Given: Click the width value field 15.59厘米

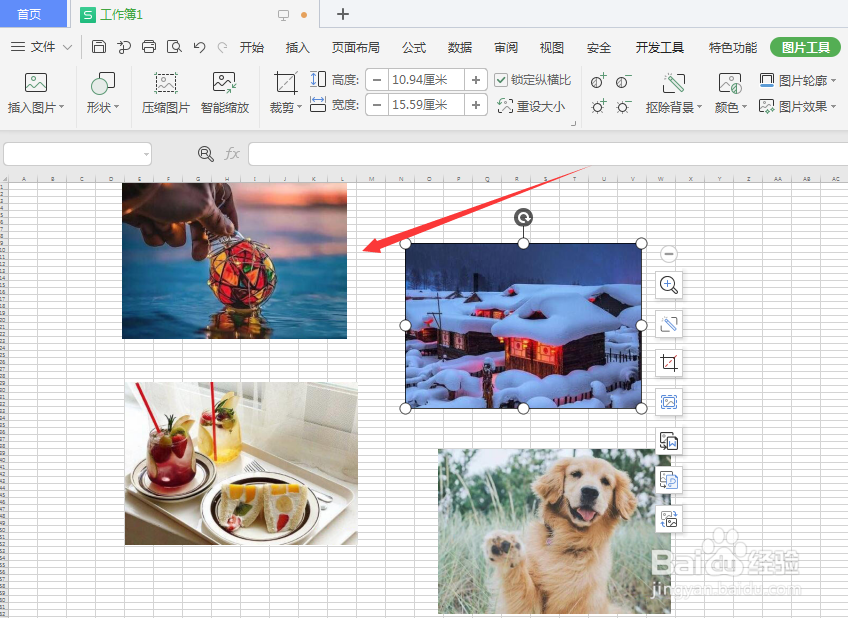Looking at the screenshot, I should (426, 105).
